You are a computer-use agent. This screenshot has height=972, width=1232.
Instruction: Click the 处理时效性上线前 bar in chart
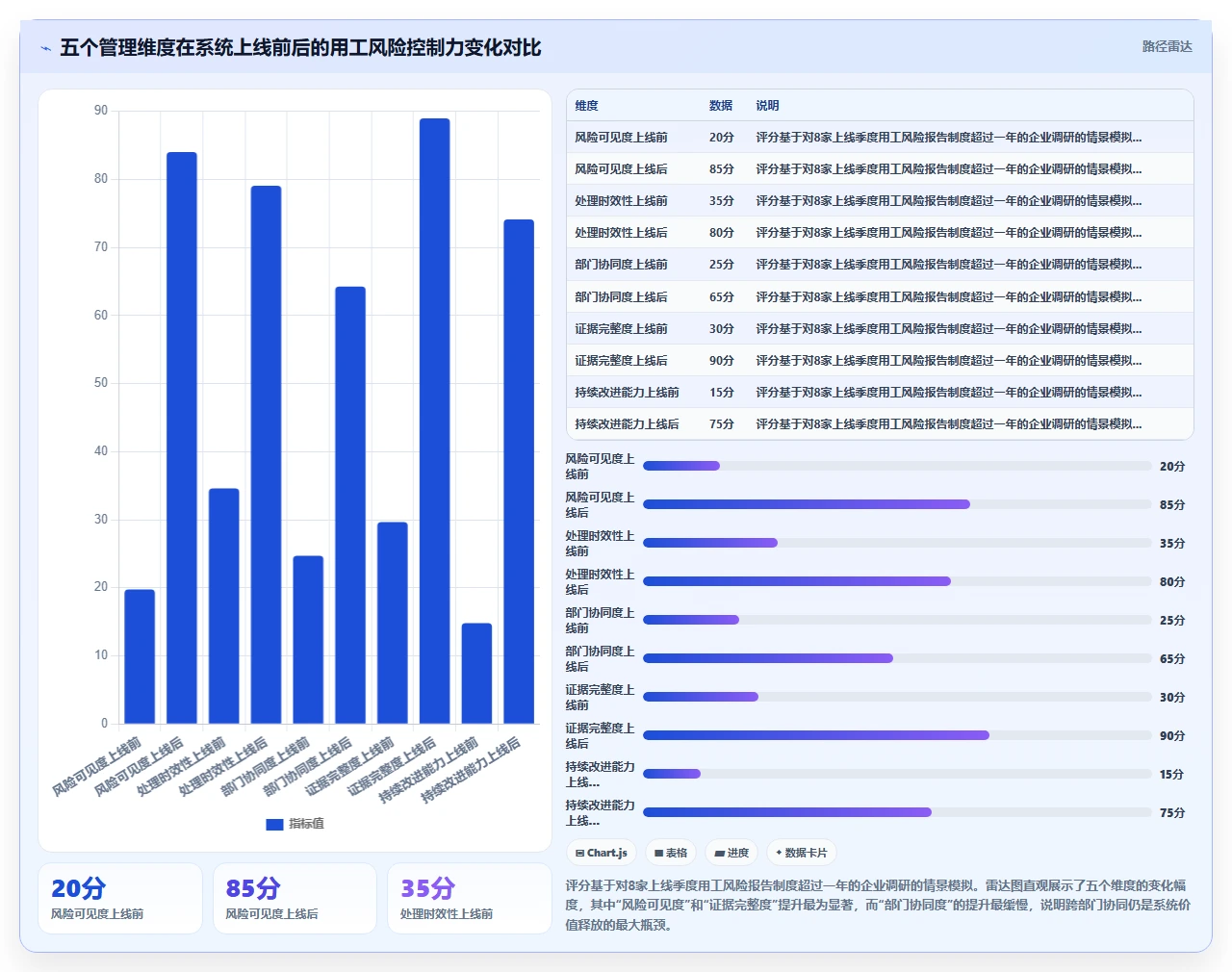(224, 606)
